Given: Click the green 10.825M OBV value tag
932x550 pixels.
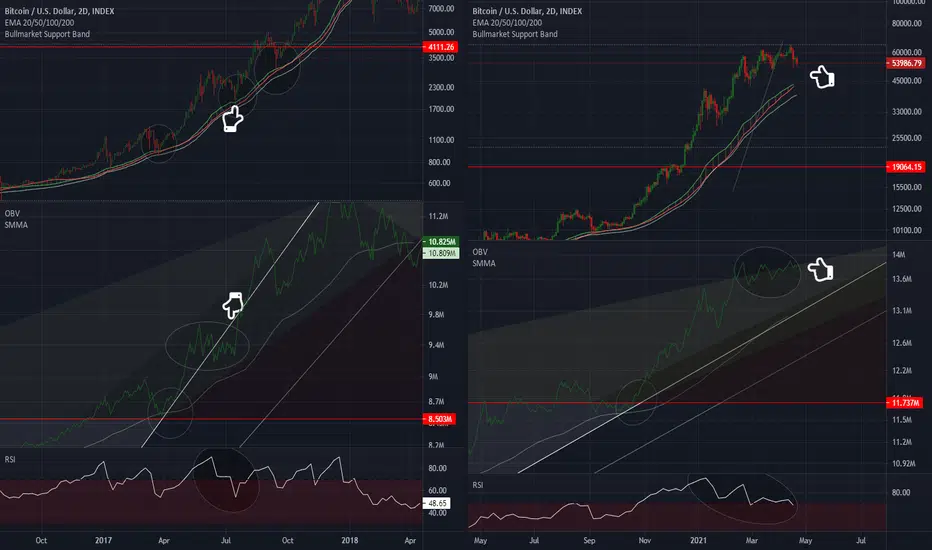Looking at the screenshot, I should 441,241.
